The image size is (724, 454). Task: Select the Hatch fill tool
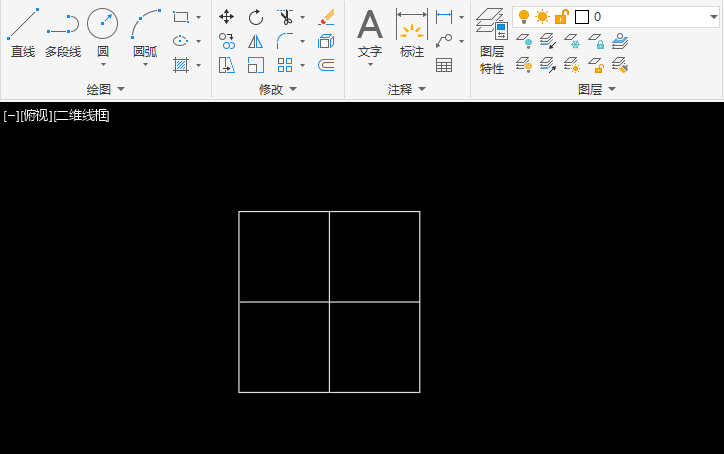181,65
